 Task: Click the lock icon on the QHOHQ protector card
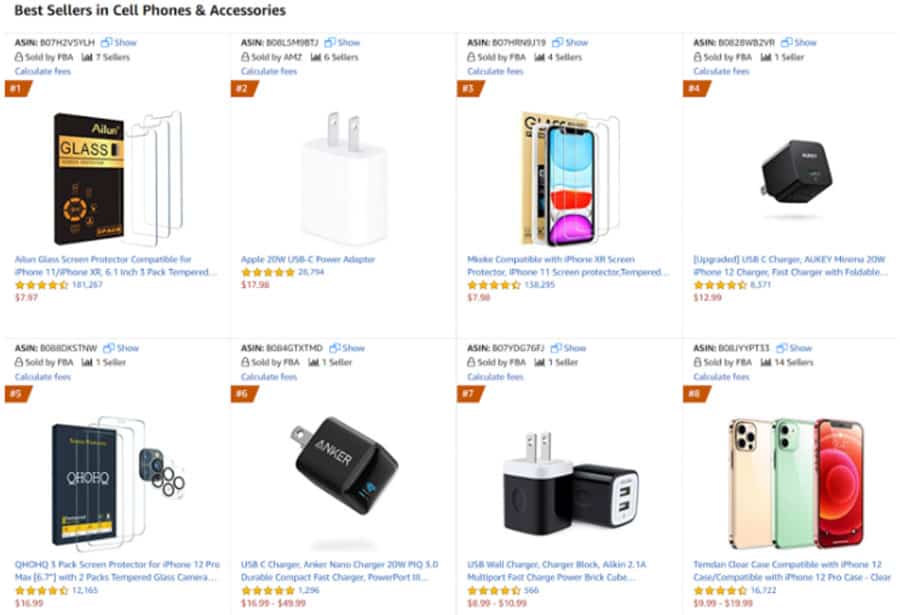pos(17,362)
